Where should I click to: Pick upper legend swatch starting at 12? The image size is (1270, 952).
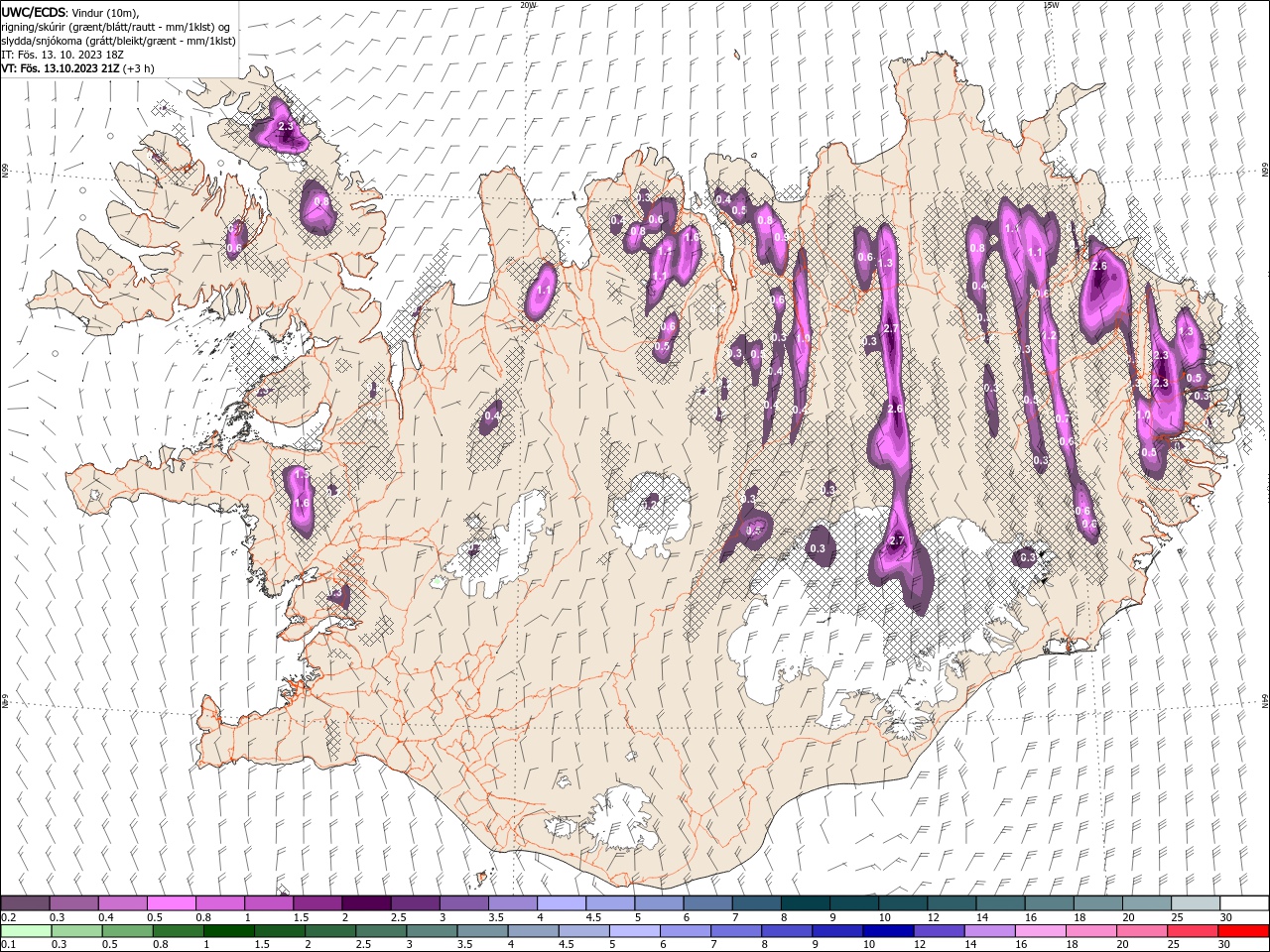[952, 903]
